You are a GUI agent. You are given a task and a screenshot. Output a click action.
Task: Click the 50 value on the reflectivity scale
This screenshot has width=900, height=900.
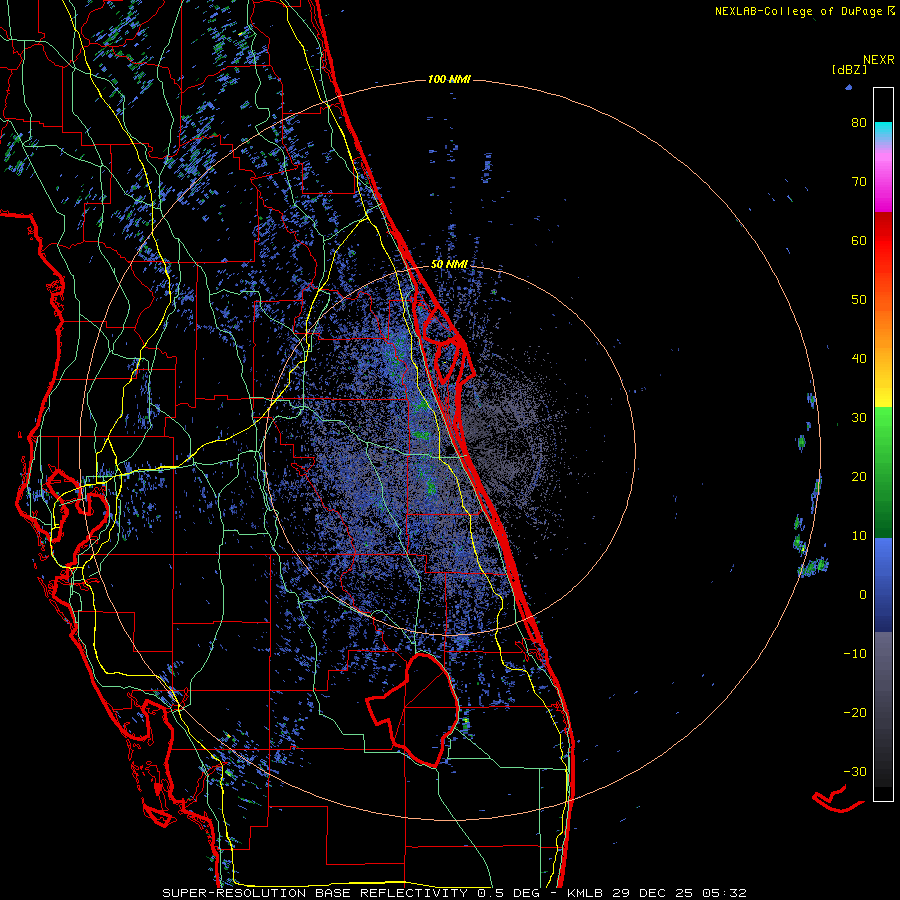coord(859,300)
